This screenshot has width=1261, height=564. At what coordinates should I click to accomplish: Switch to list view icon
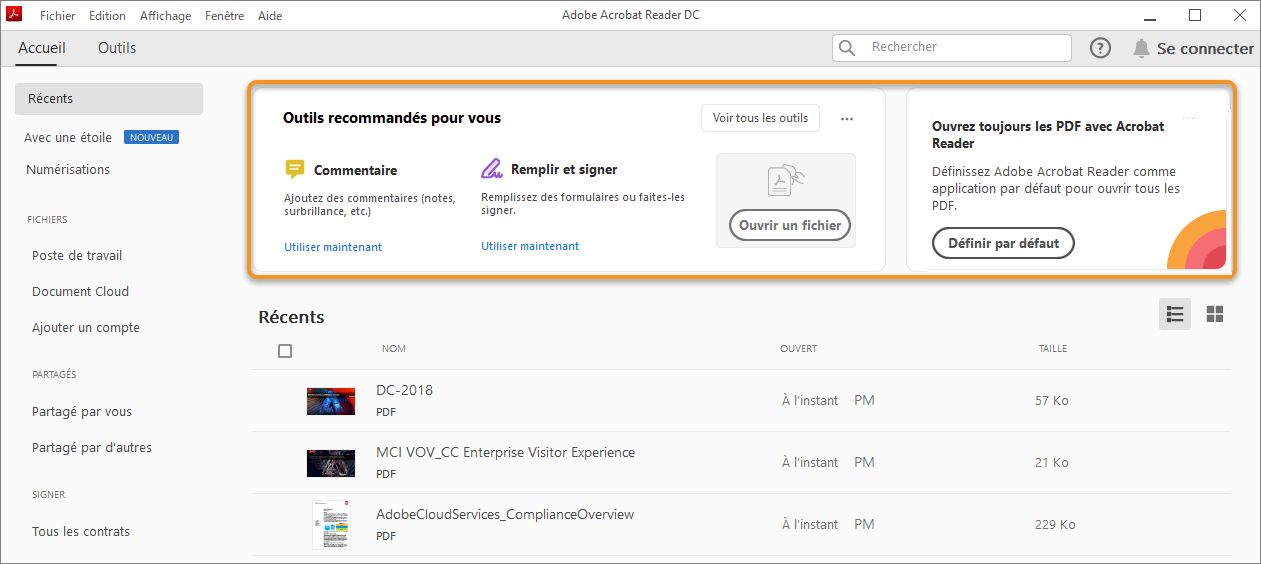(x=1175, y=314)
